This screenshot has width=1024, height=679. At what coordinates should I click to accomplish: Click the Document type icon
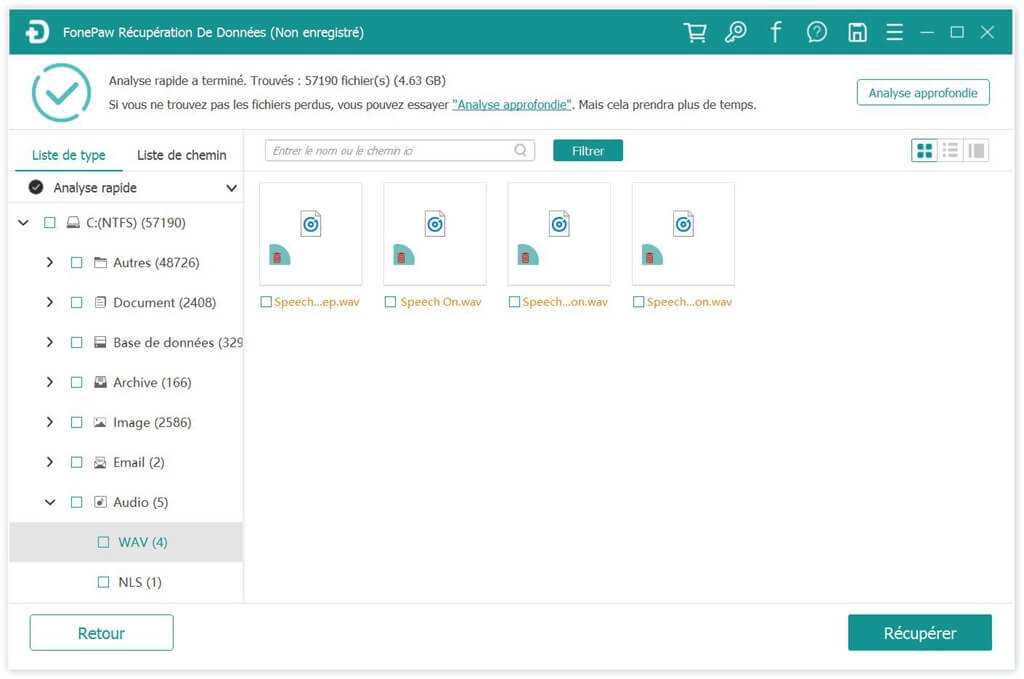pos(100,302)
